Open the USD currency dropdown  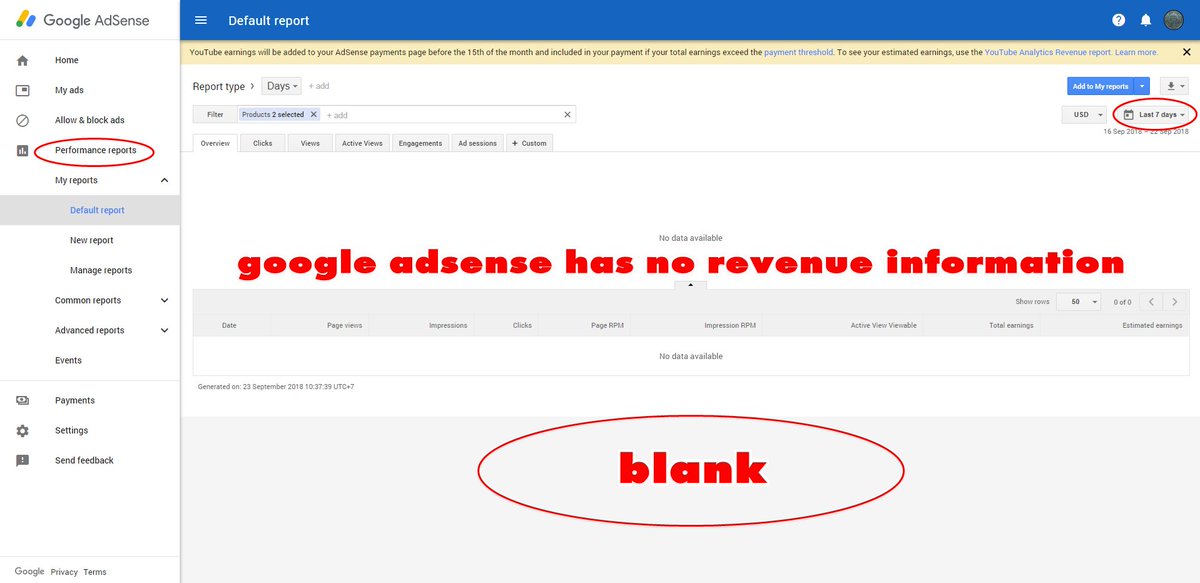[x=1084, y=115]
